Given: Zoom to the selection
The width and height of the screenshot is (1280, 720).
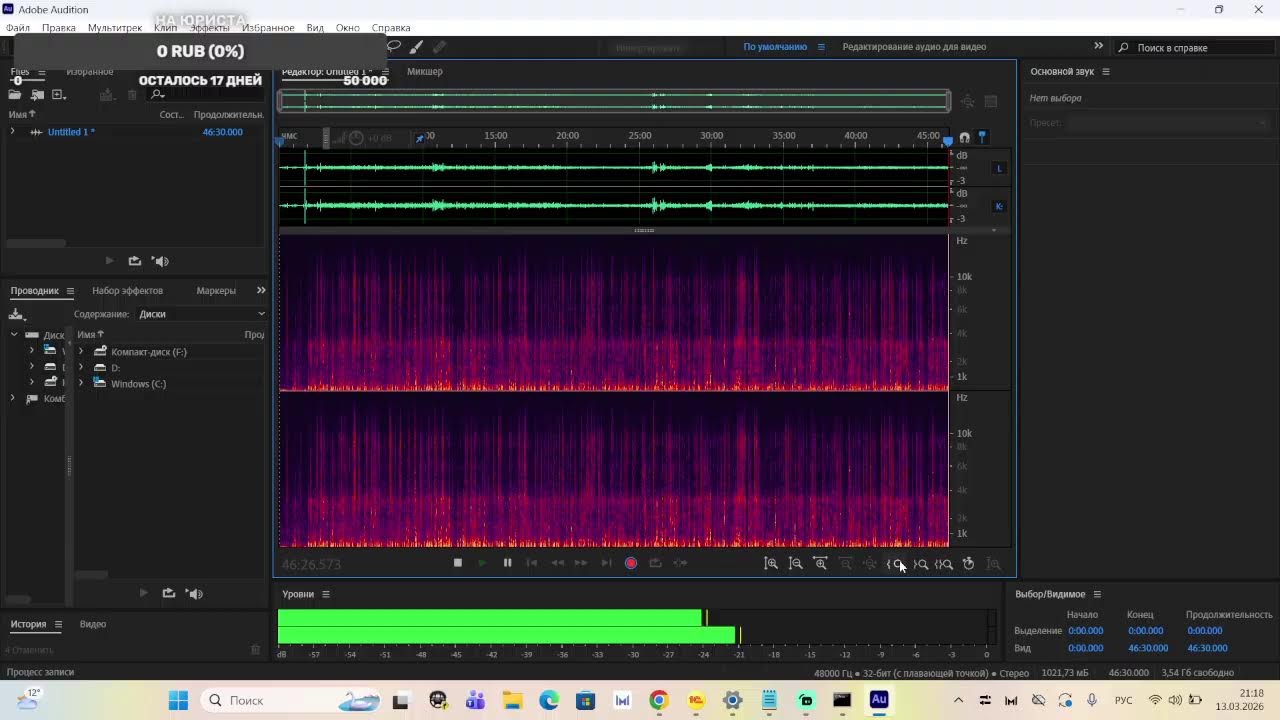Looking at the screenshot, I should point(944,564).
